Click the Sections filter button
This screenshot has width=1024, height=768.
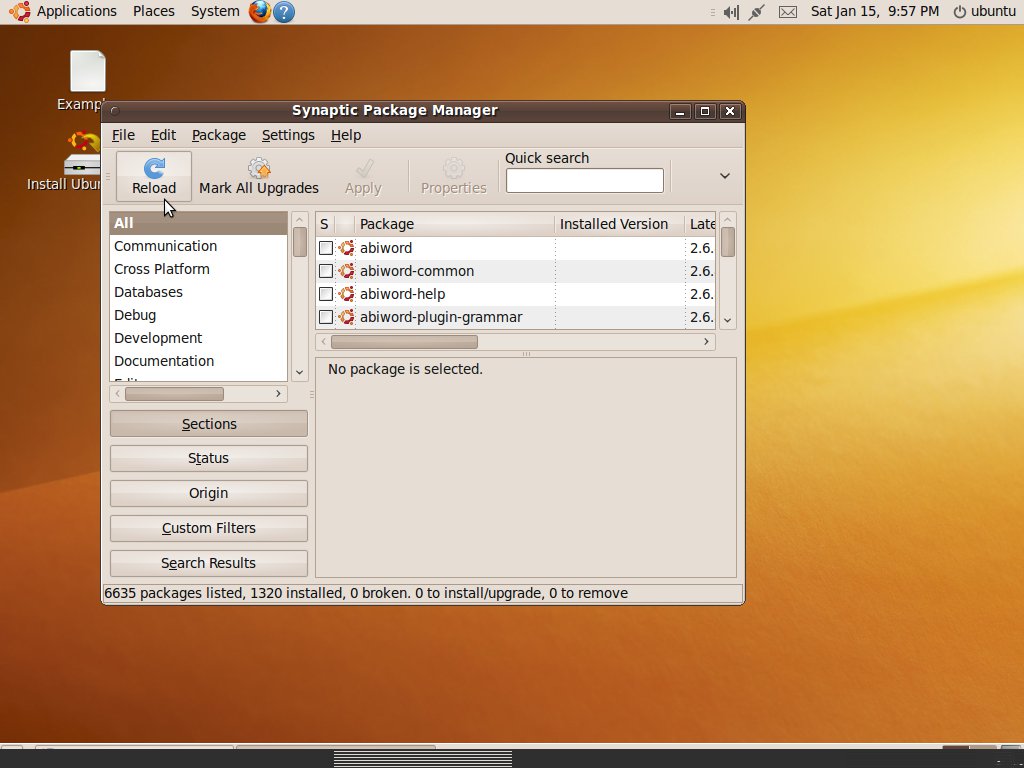pos(209,424)
